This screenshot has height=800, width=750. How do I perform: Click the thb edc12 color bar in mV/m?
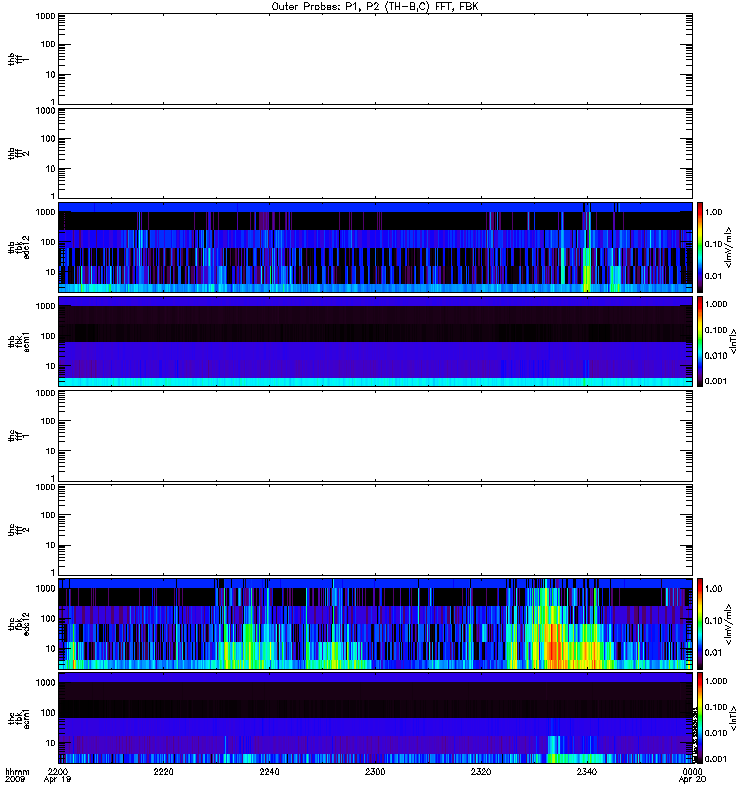(x=700, y=247)
